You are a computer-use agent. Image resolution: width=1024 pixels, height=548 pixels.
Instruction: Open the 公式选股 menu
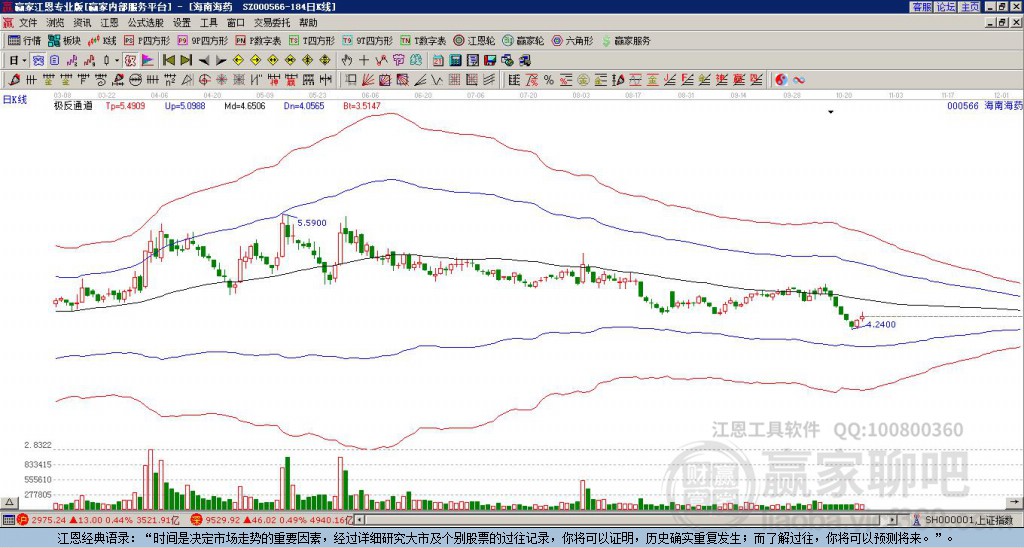(x=146, y=23)
